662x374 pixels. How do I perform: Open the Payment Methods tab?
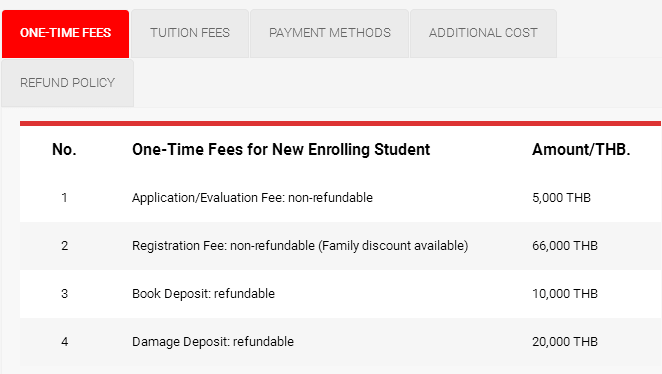click(x=330, y=34)
